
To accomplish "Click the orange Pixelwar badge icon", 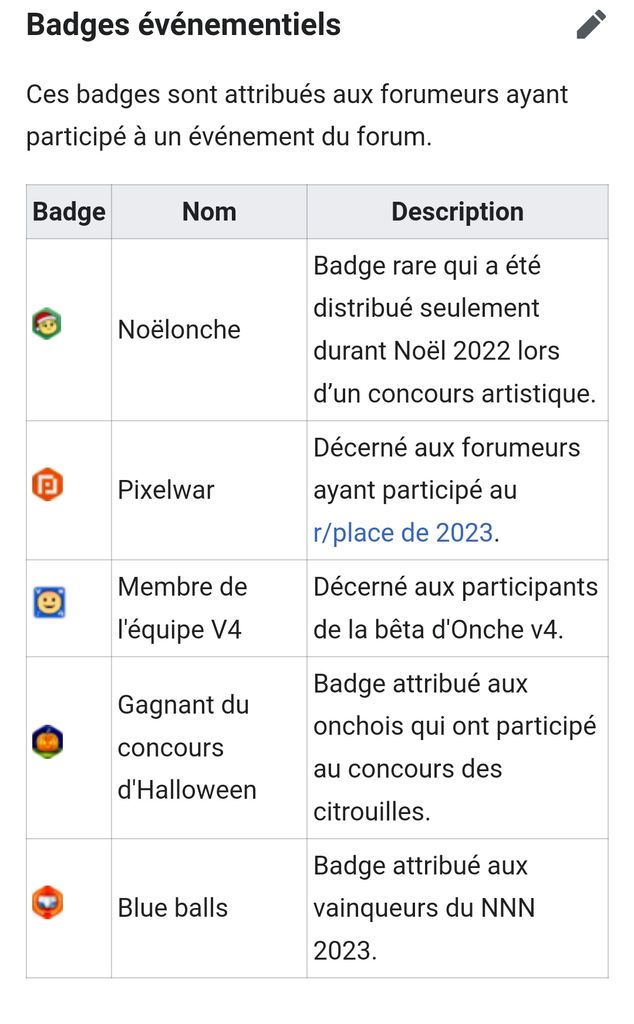I will 48,486.
